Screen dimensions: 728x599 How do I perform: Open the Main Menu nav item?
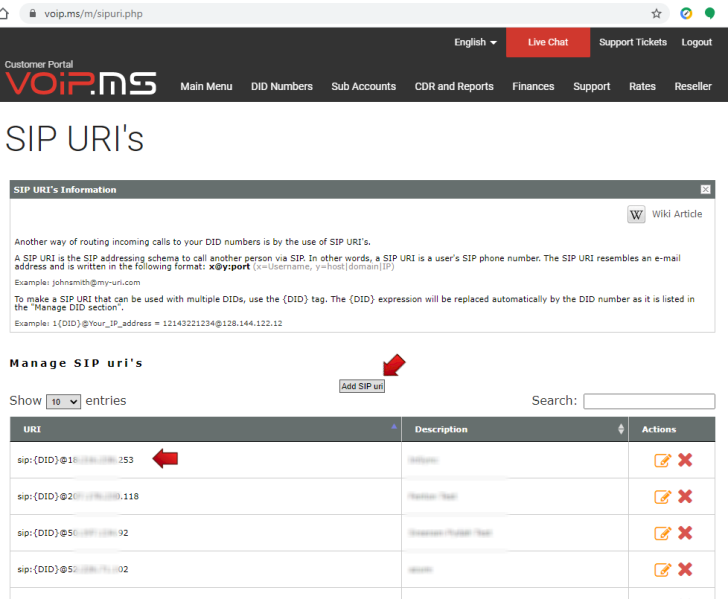click(x=206, y=86)
